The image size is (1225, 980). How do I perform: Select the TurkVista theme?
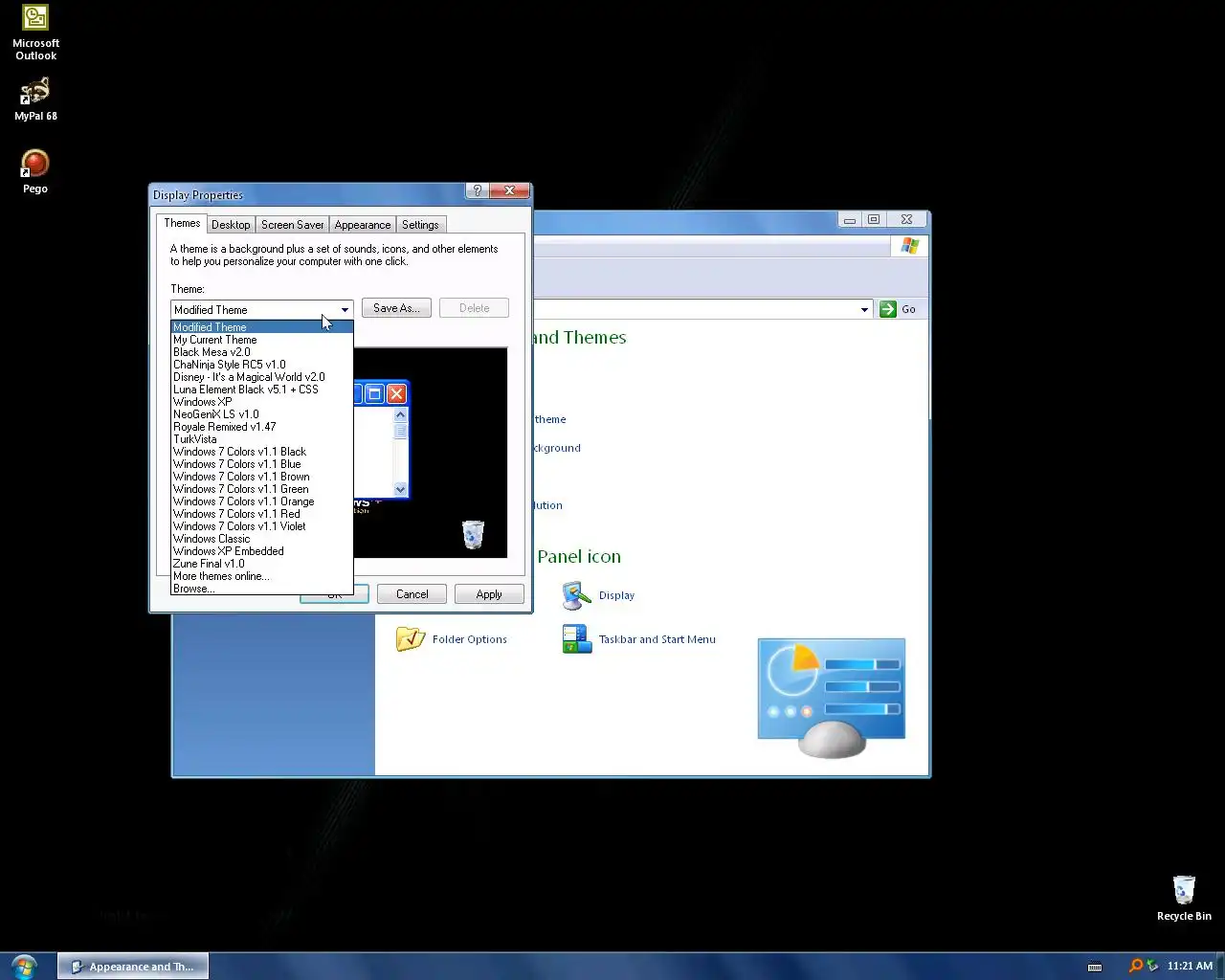262,439
